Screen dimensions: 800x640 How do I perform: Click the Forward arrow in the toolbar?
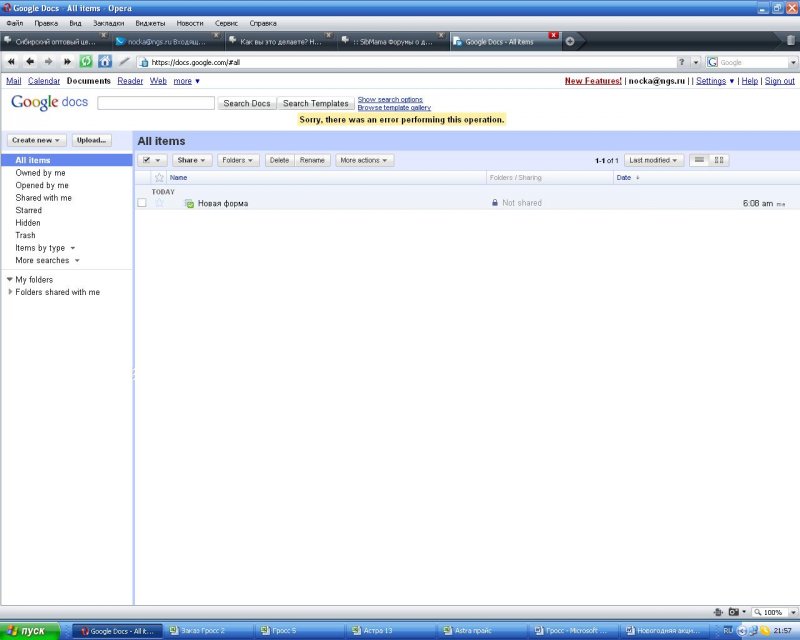click(48, 62)
